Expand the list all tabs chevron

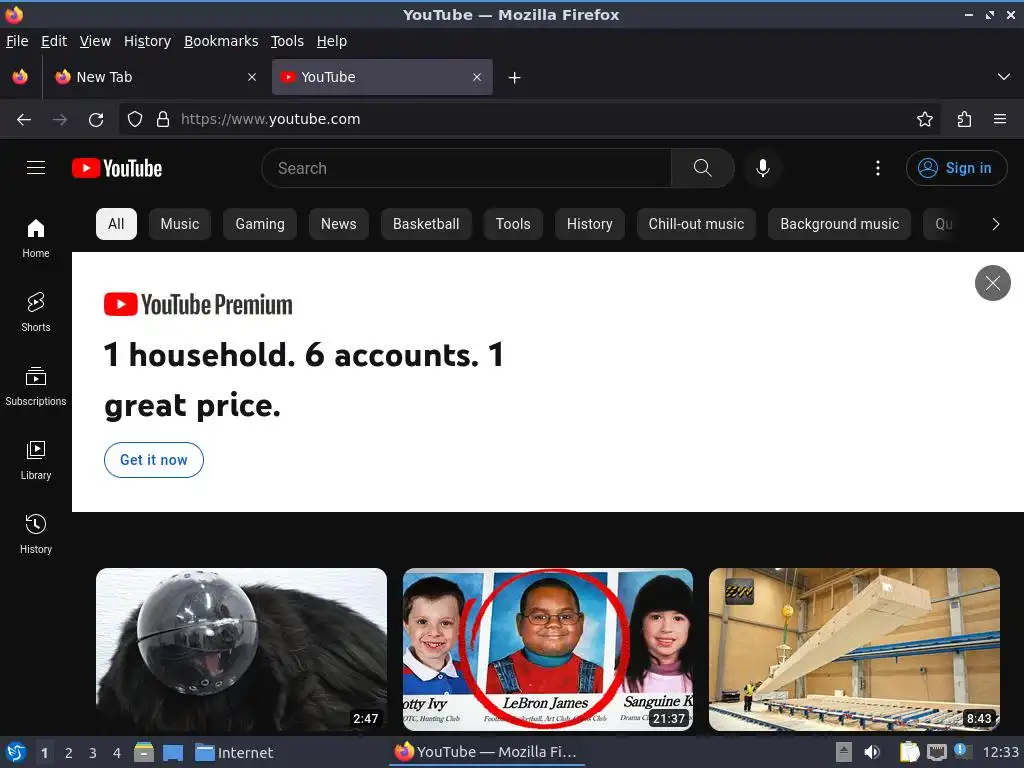1004,77
